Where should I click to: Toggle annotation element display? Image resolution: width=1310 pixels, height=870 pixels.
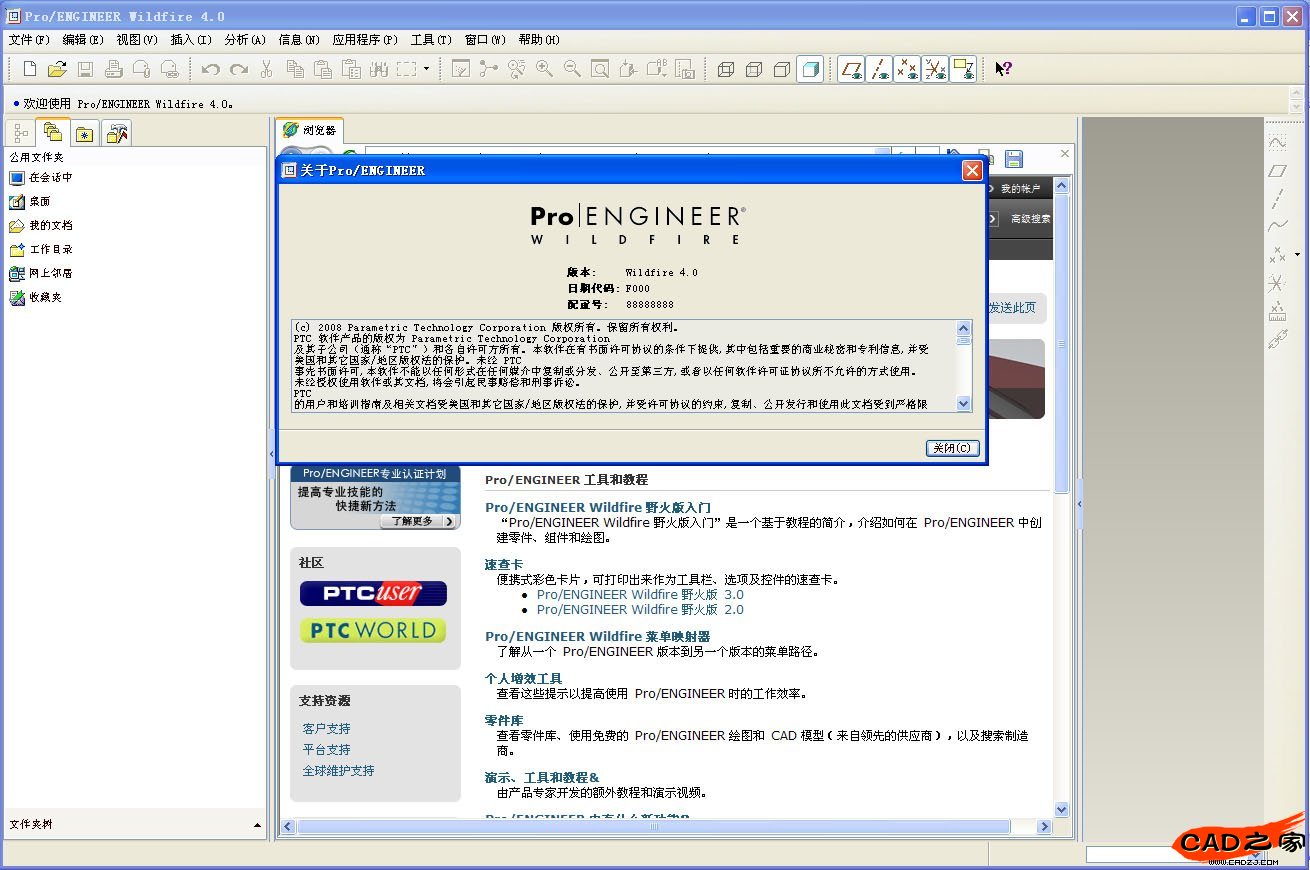click(x=963, y=69)
